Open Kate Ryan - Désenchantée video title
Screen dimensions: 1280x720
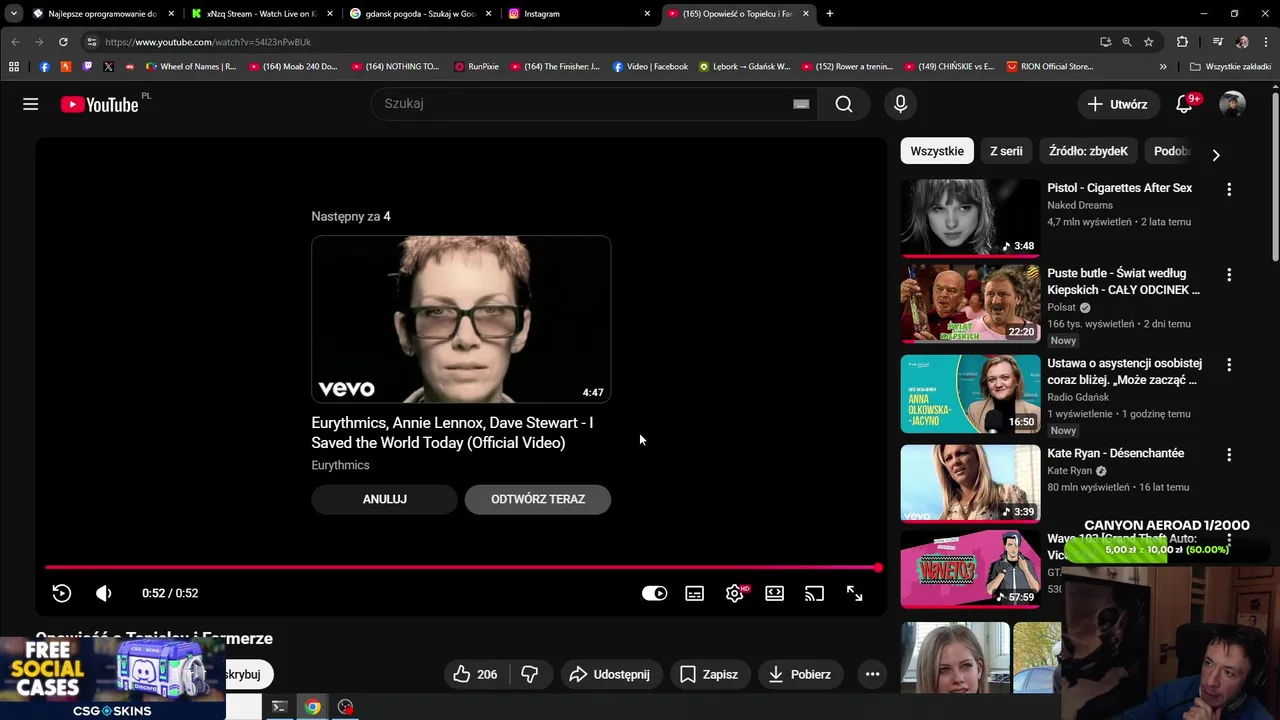[x=1115, y=453]
